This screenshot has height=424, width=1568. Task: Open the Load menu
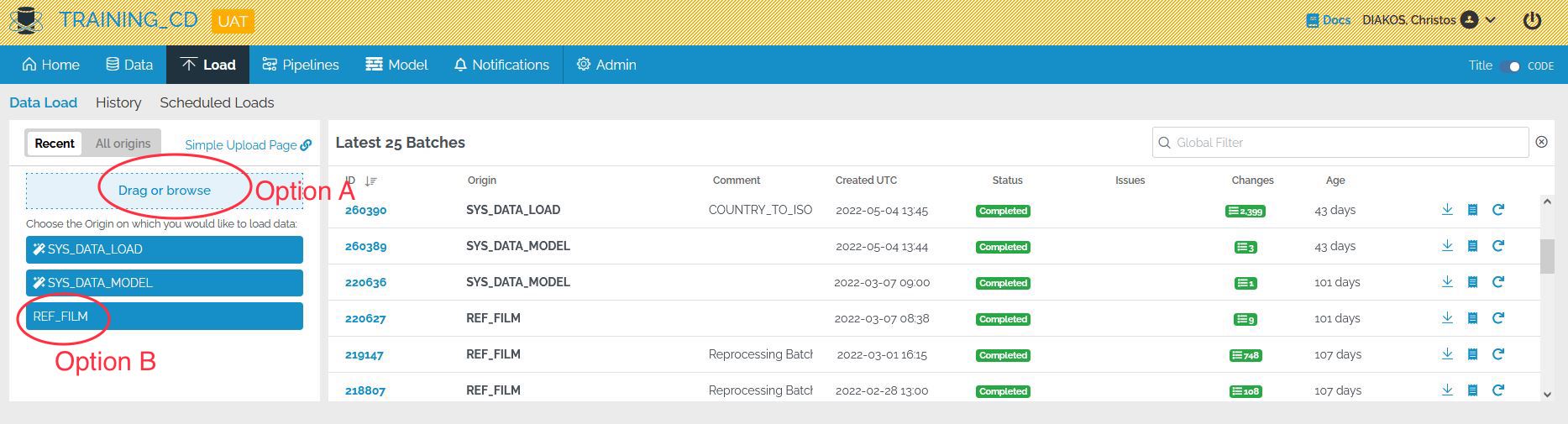(207, 65)
